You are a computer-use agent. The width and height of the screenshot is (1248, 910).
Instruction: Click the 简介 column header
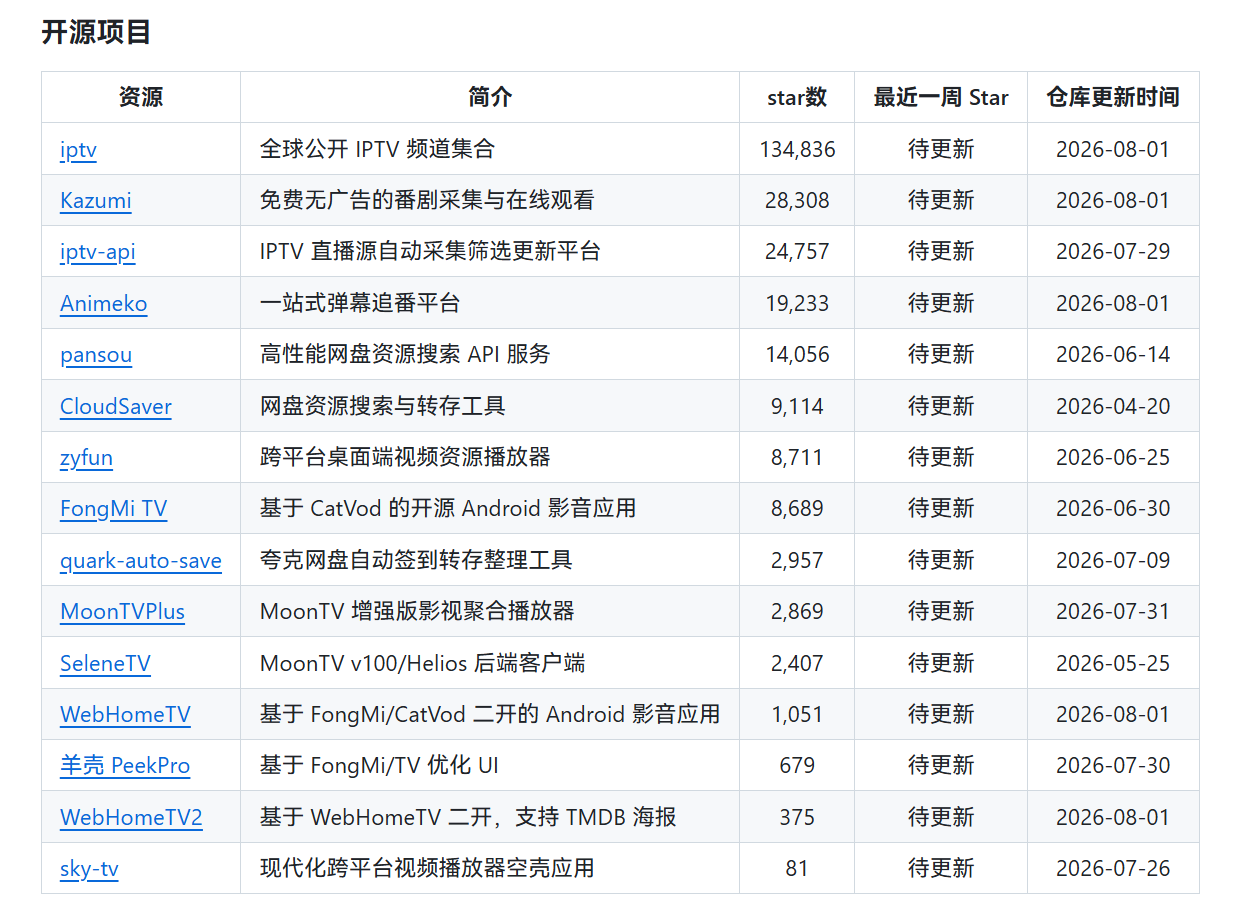coord(490,97)
